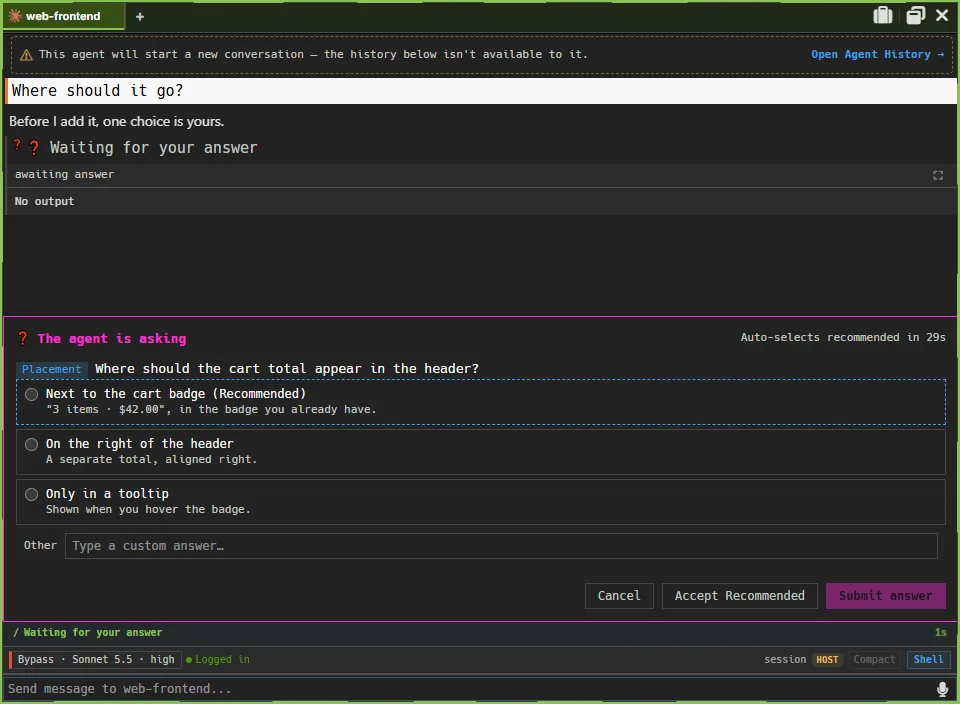Viewport: 960px width, 704px height.
Task: Select "Only in a tooltip" option
Action: 481,502
